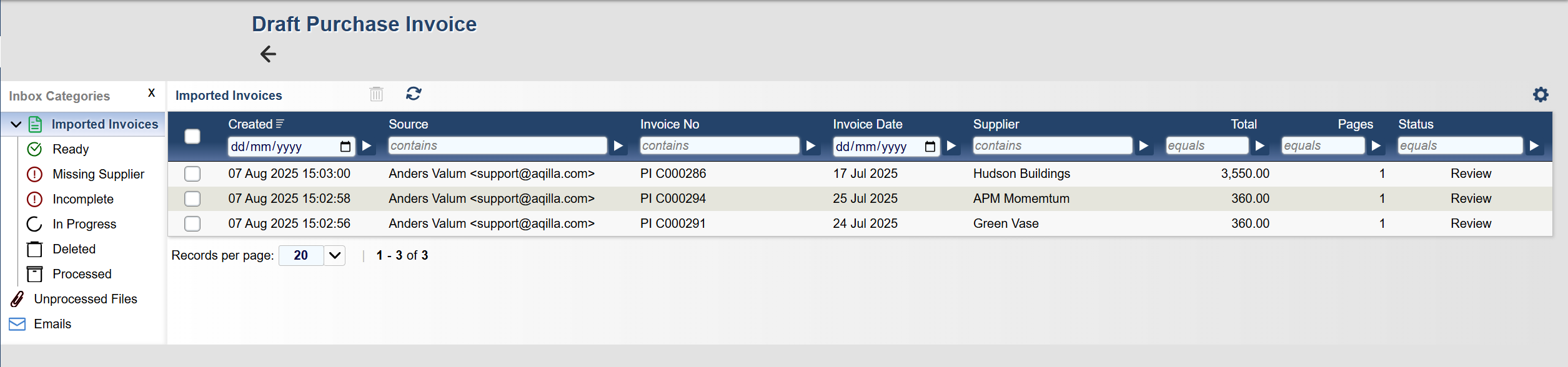Collapse the Imported Invoices tree node
Image resolution: width=1568 pixels, height=367 pixels.
pyautogui.click(x=16, y=124)
